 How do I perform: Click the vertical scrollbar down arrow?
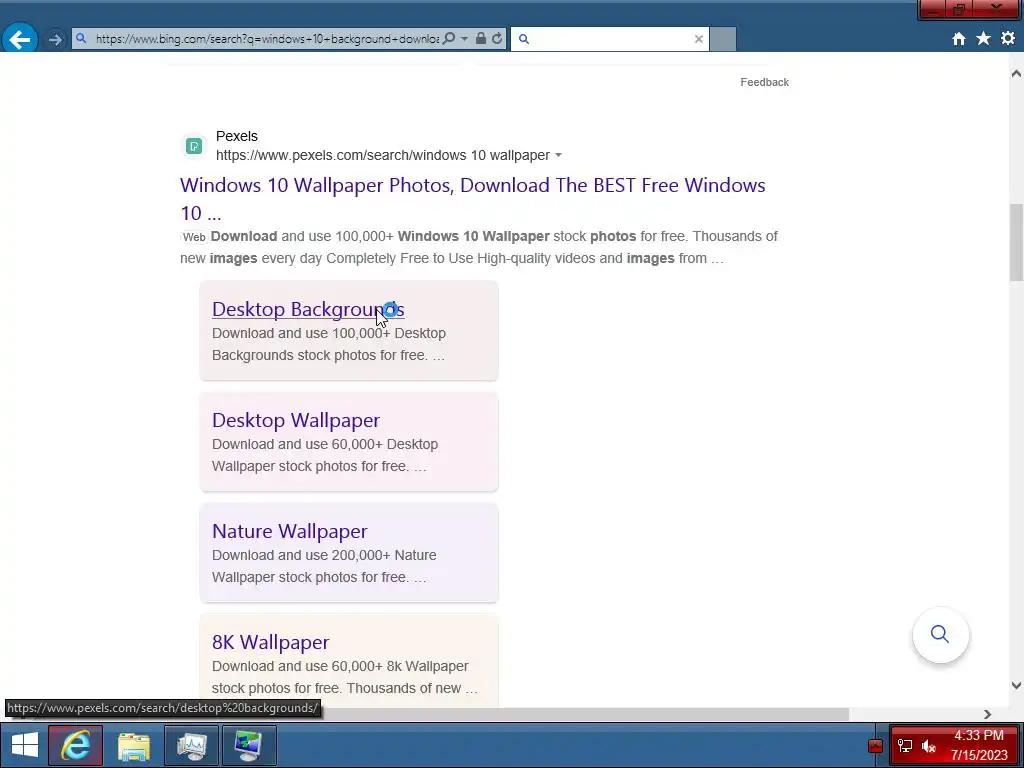click(x=1016, y=685)
